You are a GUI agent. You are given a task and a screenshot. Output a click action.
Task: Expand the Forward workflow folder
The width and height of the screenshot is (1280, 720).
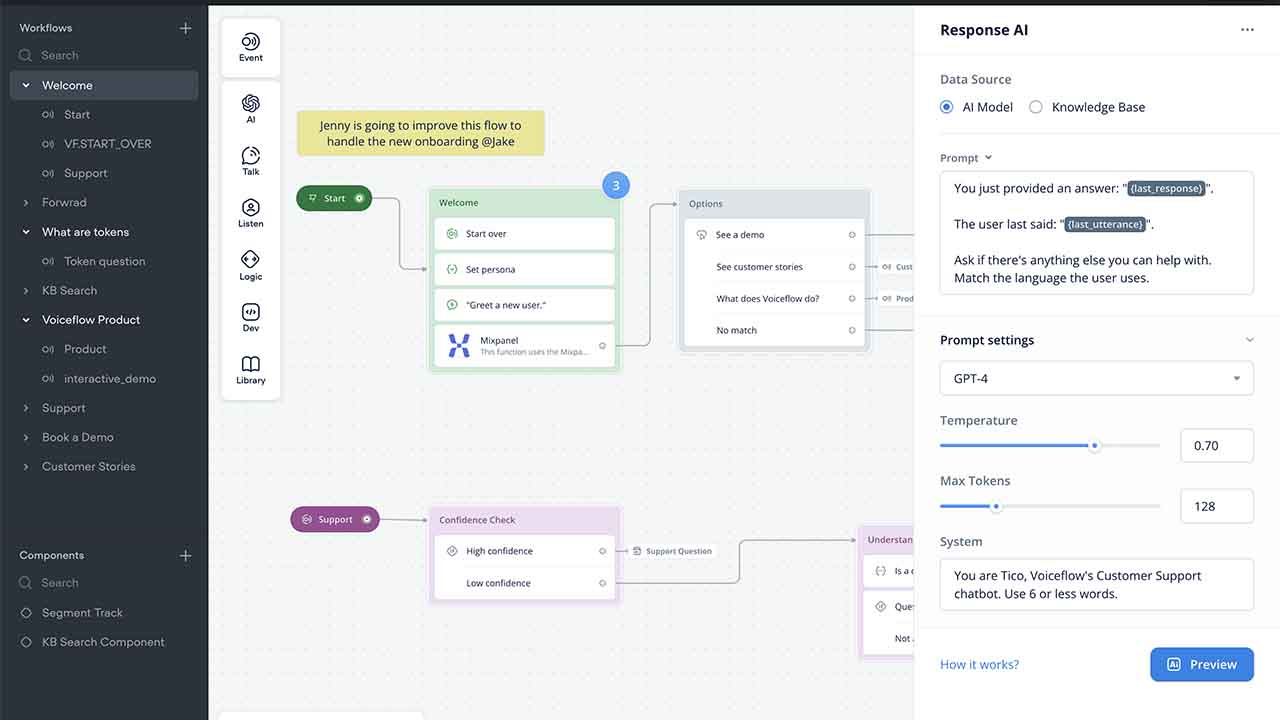coord(26,203)
